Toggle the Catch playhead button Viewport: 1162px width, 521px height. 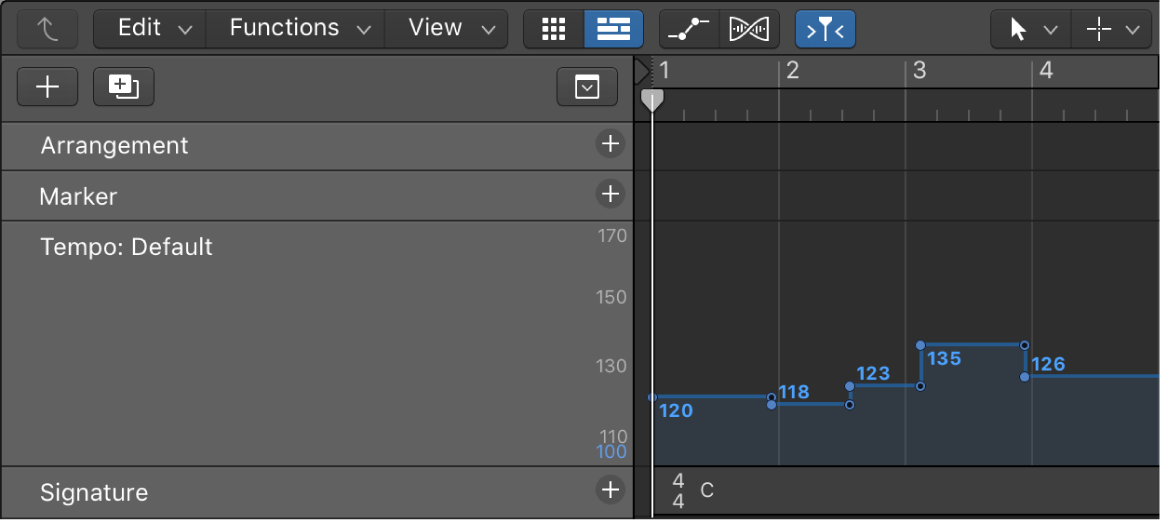click(x=826, y=29)
